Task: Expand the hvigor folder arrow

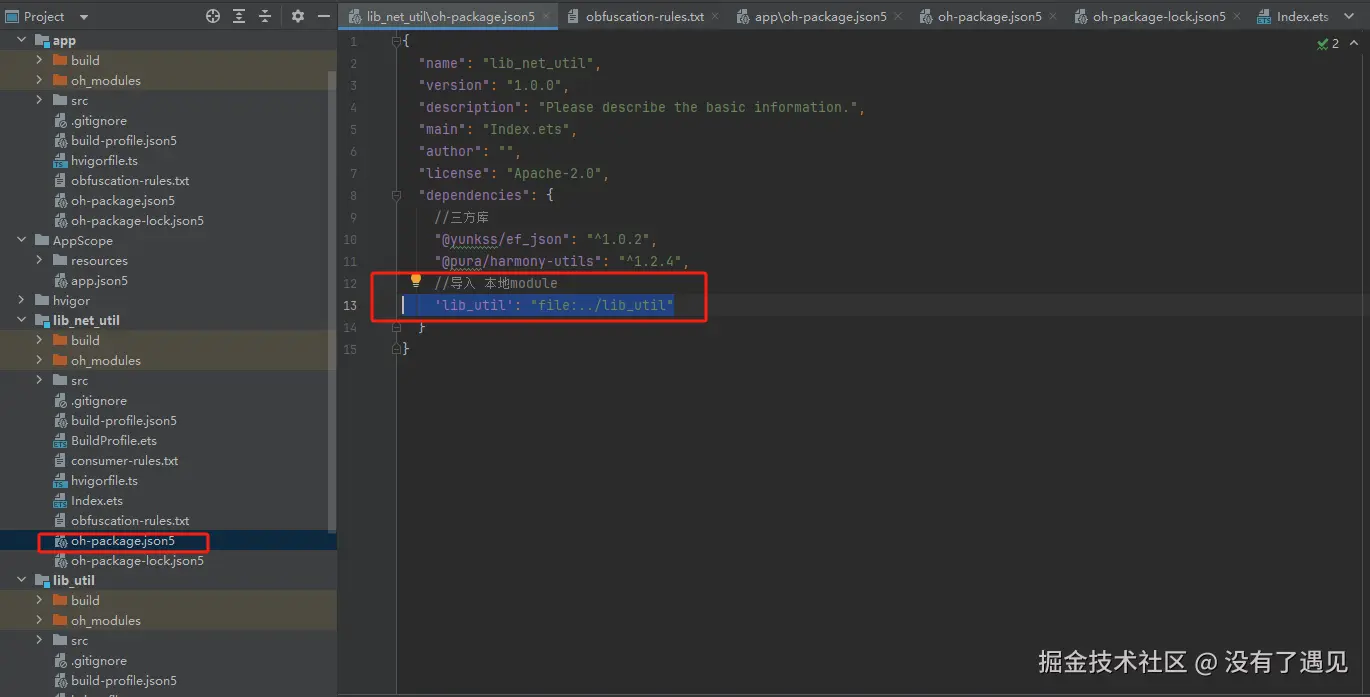Action: pyautogui.click(x=21, y=300)
